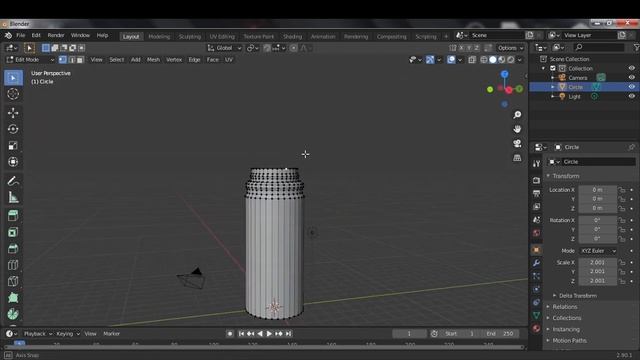
Task: Open Global transform orientation dropdown
Action: pos(224,48)
